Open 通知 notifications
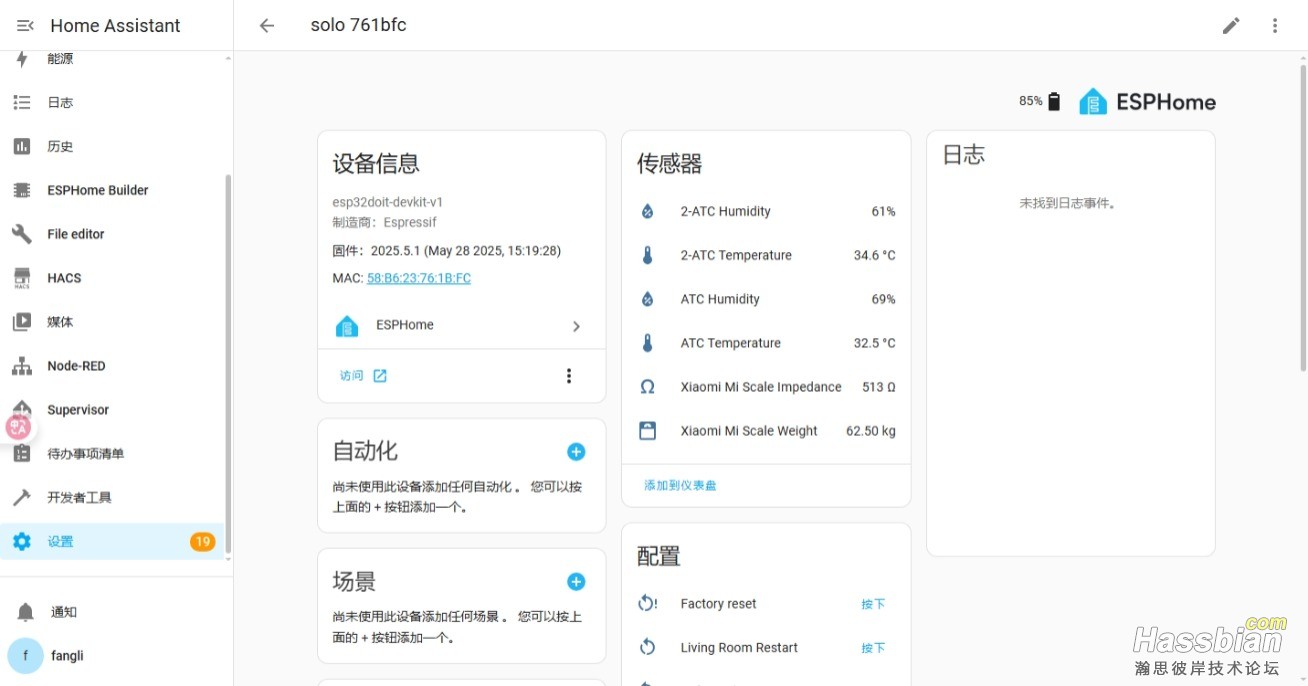 click(x=116, y=612)
